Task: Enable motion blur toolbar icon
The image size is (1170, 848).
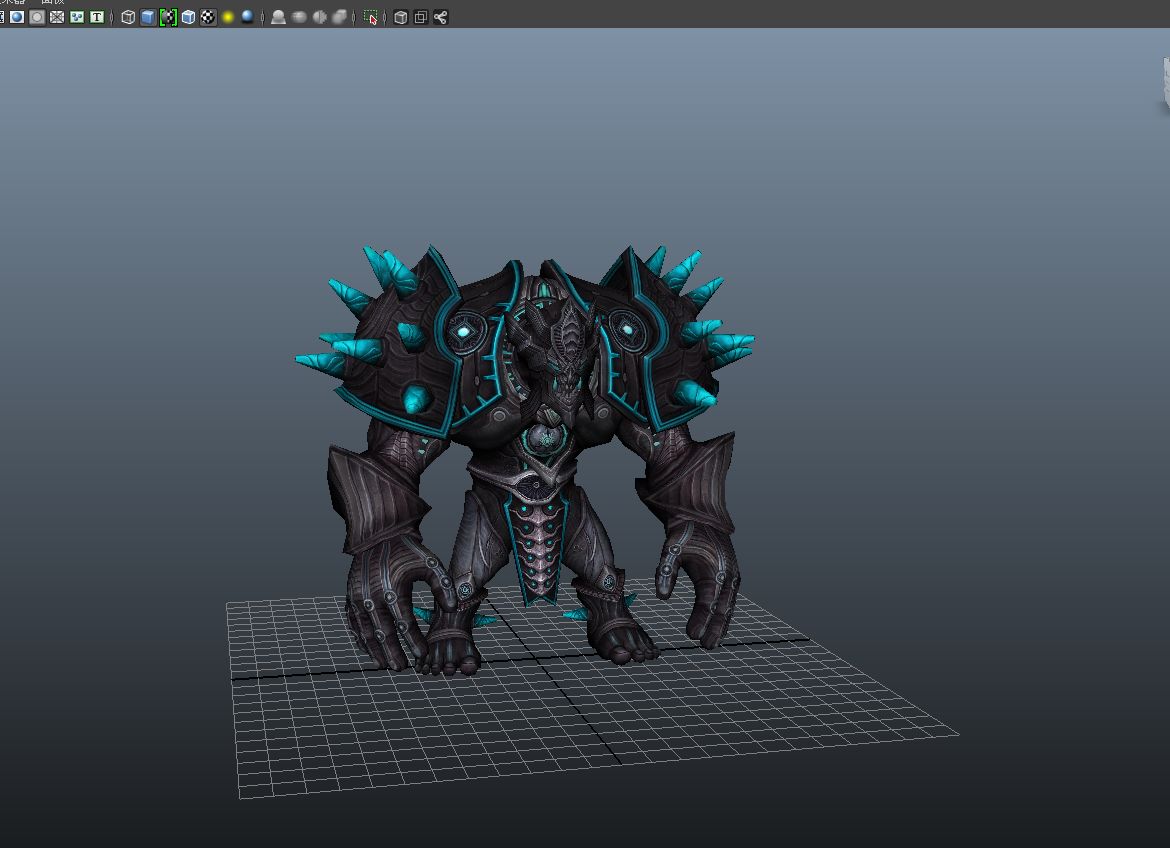Action: (x=299, y=17)
